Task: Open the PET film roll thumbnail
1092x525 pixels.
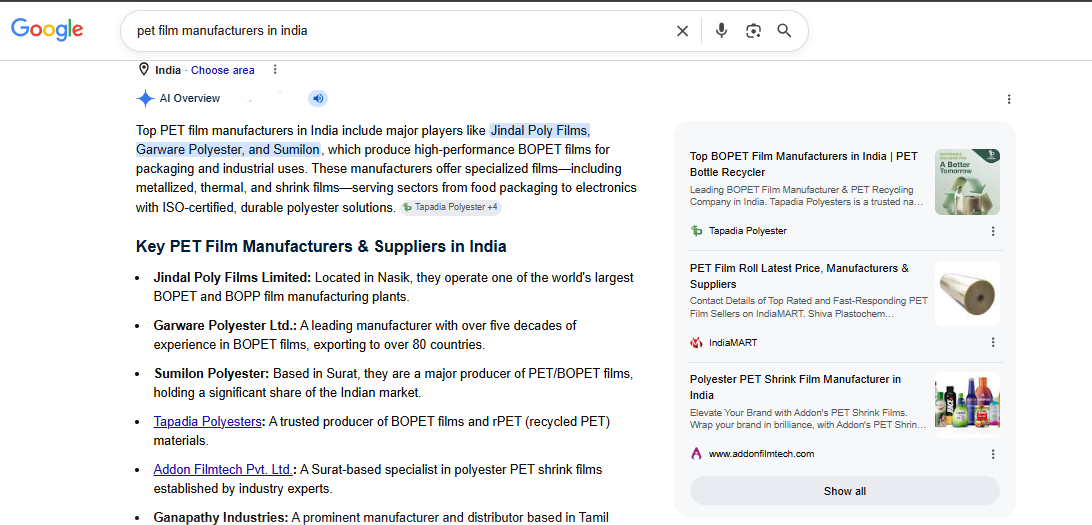Action: (967, 294)
